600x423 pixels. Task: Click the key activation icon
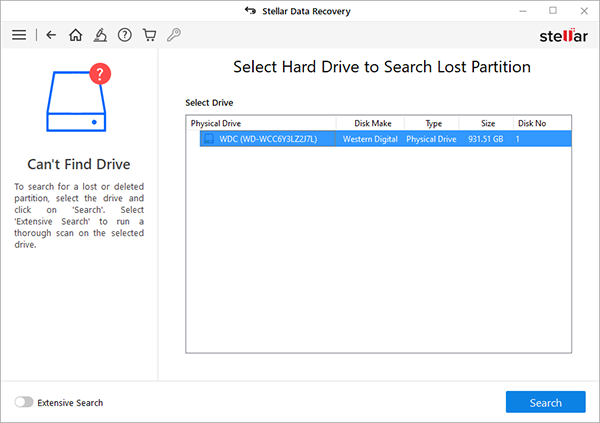click(x=174, y=35)
